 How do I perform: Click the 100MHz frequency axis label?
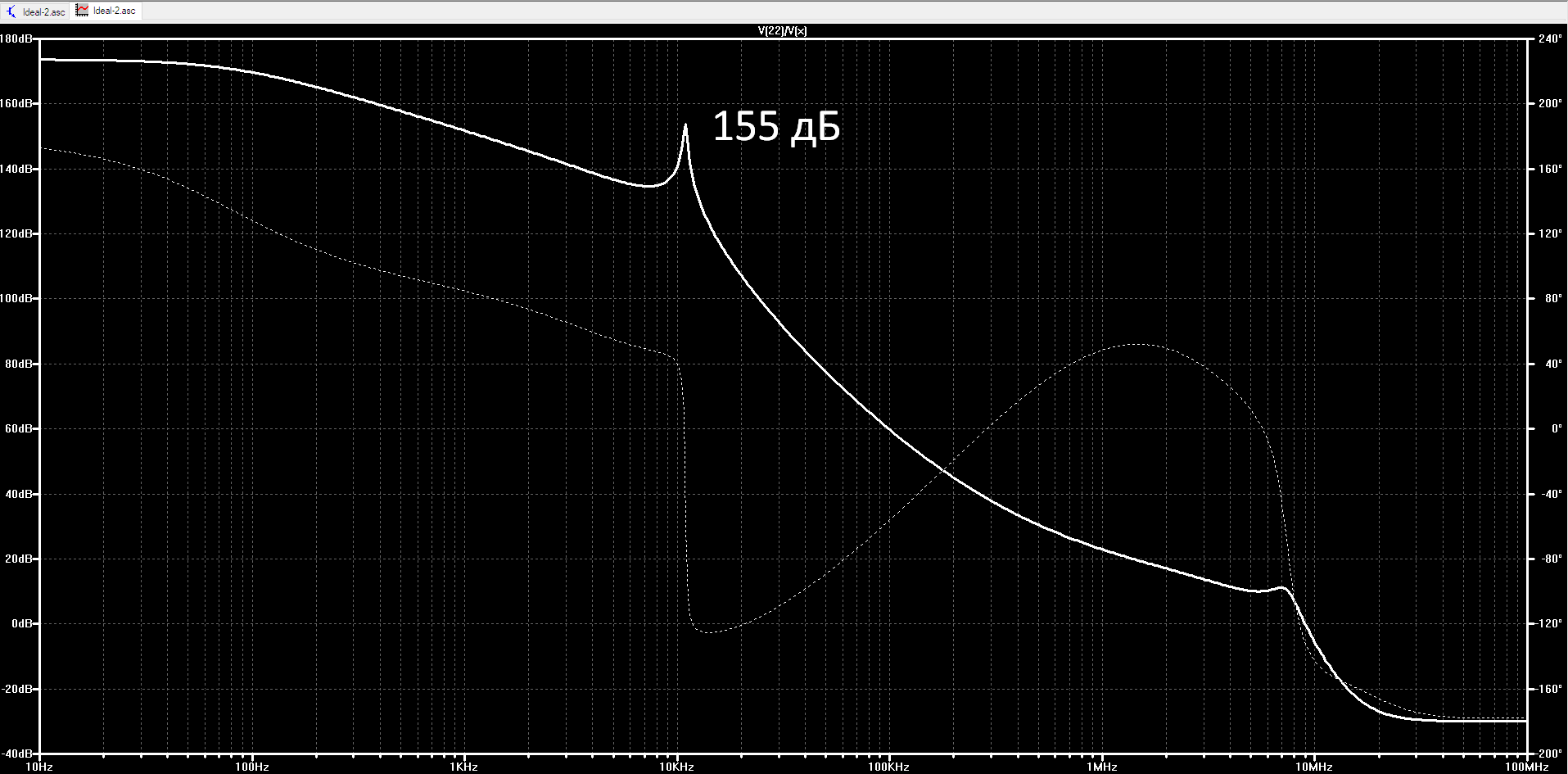pos(1527,767)
